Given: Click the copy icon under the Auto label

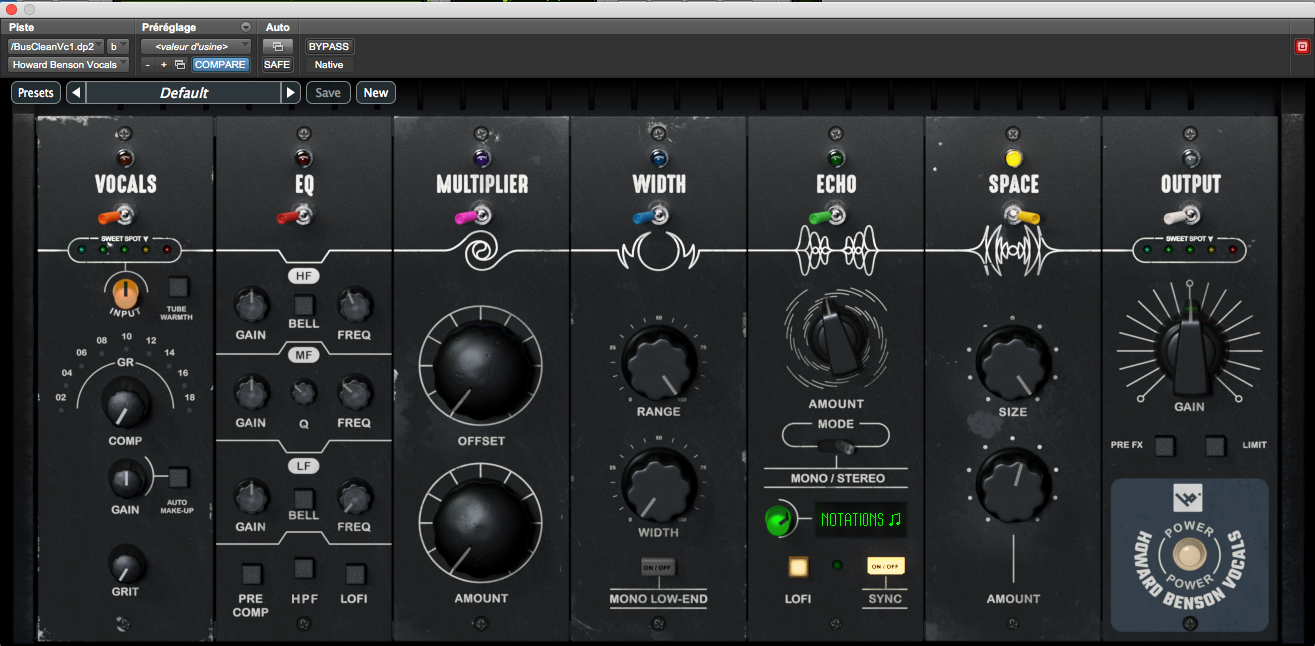Looking at the screenshot, I should (278, 46).
